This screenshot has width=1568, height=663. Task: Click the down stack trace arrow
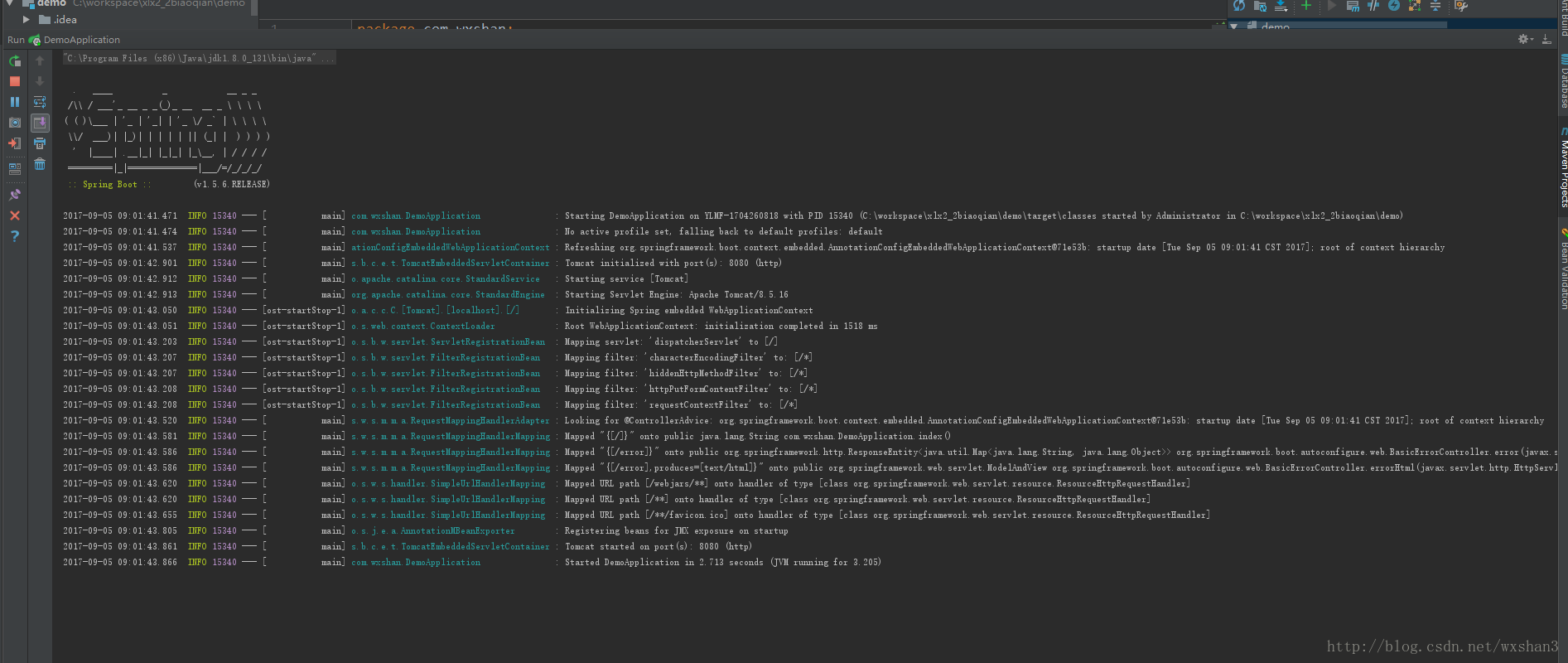pos(40,81)
